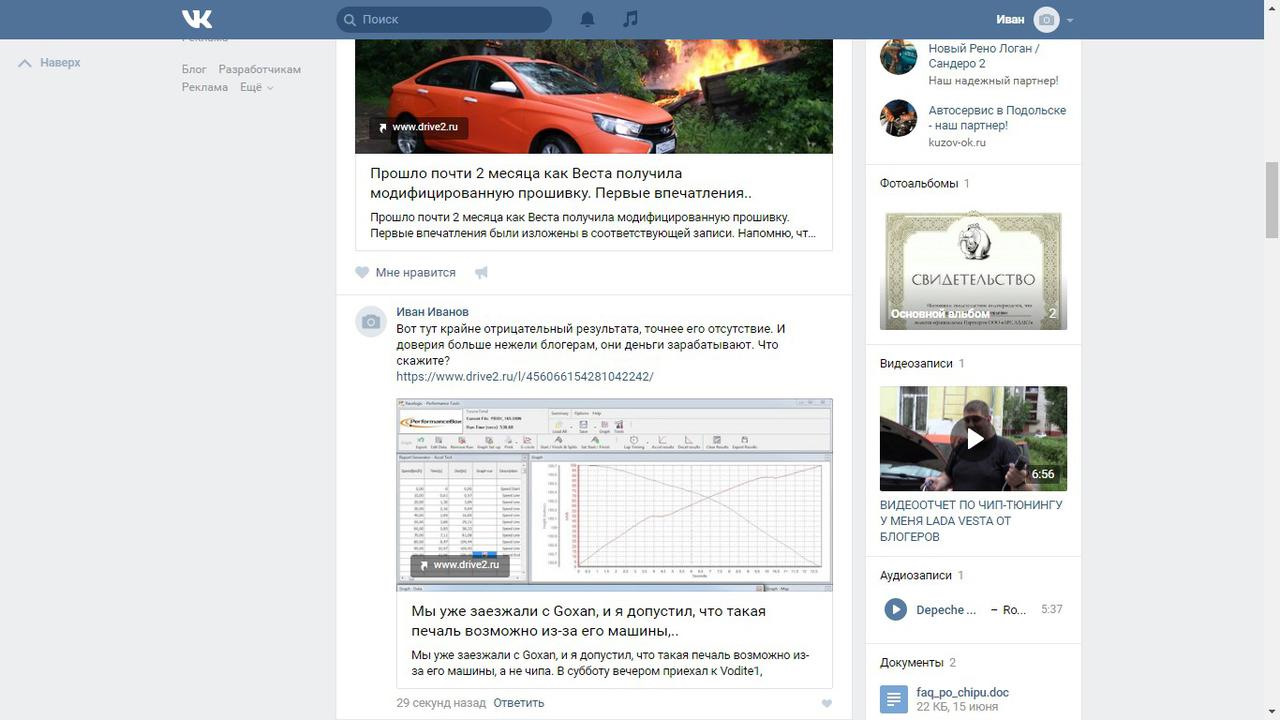Open the "Новый Рено Логан / Сандеро 2" link
Screen dimensions: 1280x720
tap(984, 56)
